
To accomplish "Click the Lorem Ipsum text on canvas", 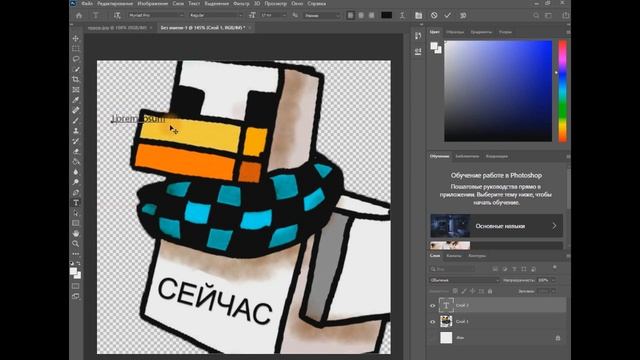I will (x=138, y=119).
